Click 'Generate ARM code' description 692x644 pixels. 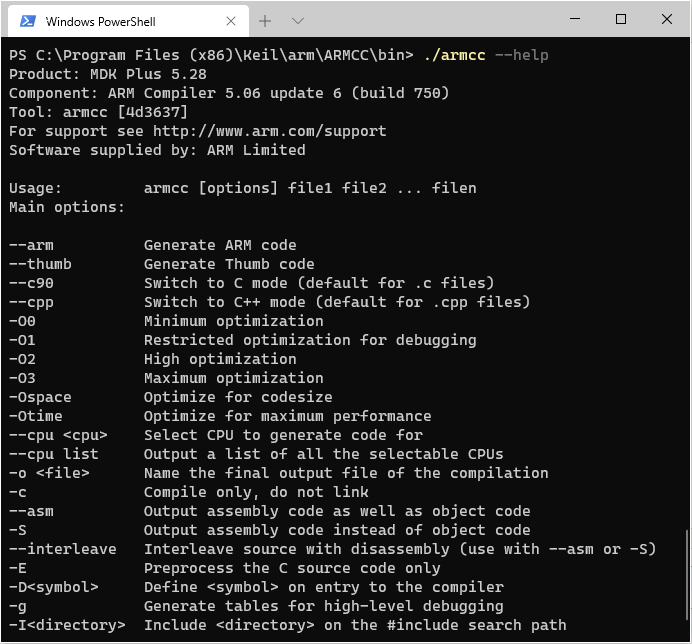[220, 245]
